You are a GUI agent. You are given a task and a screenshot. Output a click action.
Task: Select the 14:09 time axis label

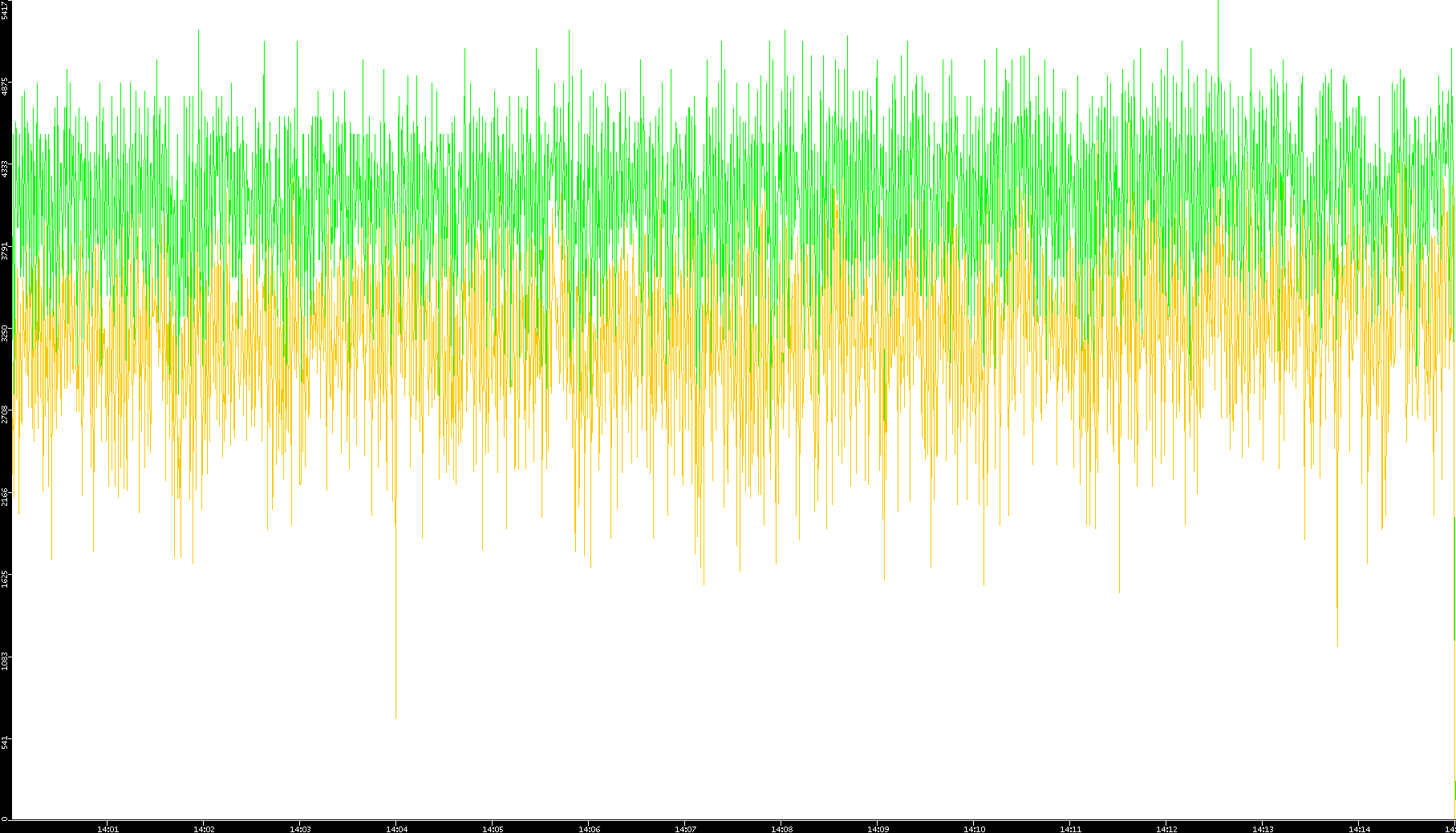tap(878, 829)
